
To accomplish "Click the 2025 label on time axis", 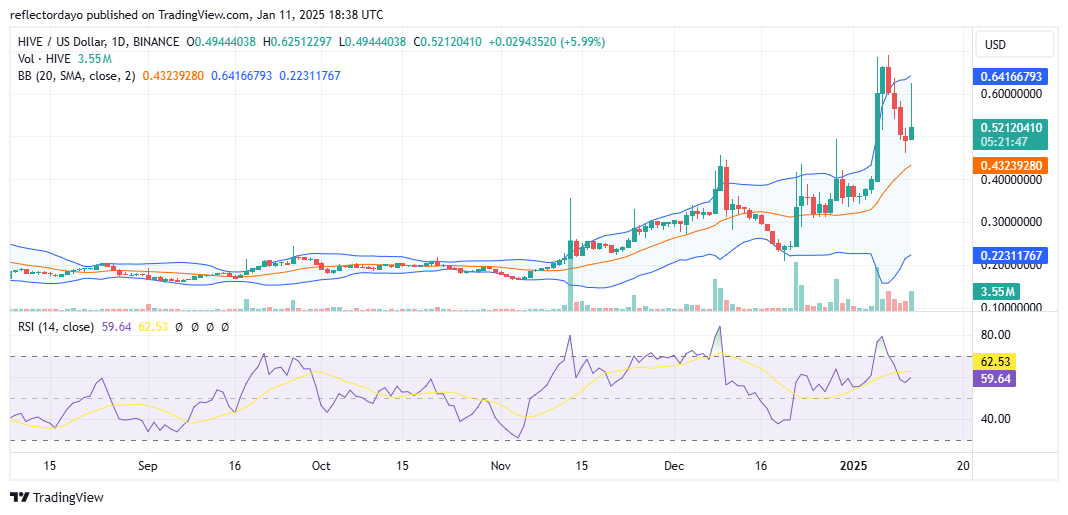I will 853,466.
